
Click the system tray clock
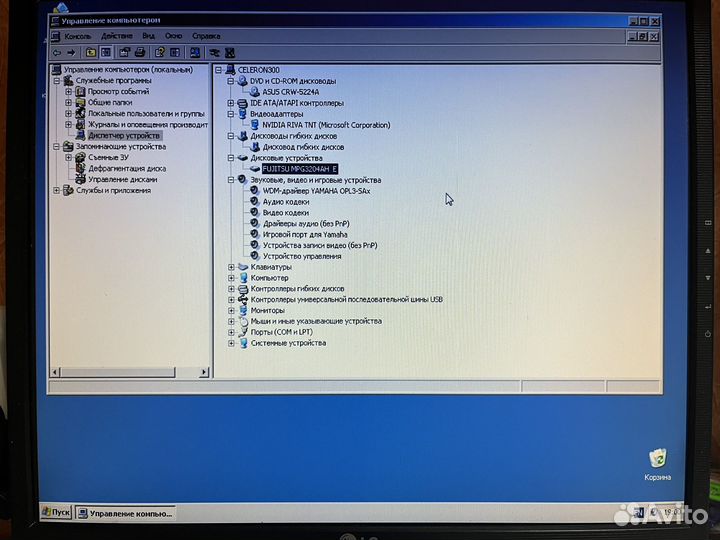pyautogui.click(x=672, y=512)
